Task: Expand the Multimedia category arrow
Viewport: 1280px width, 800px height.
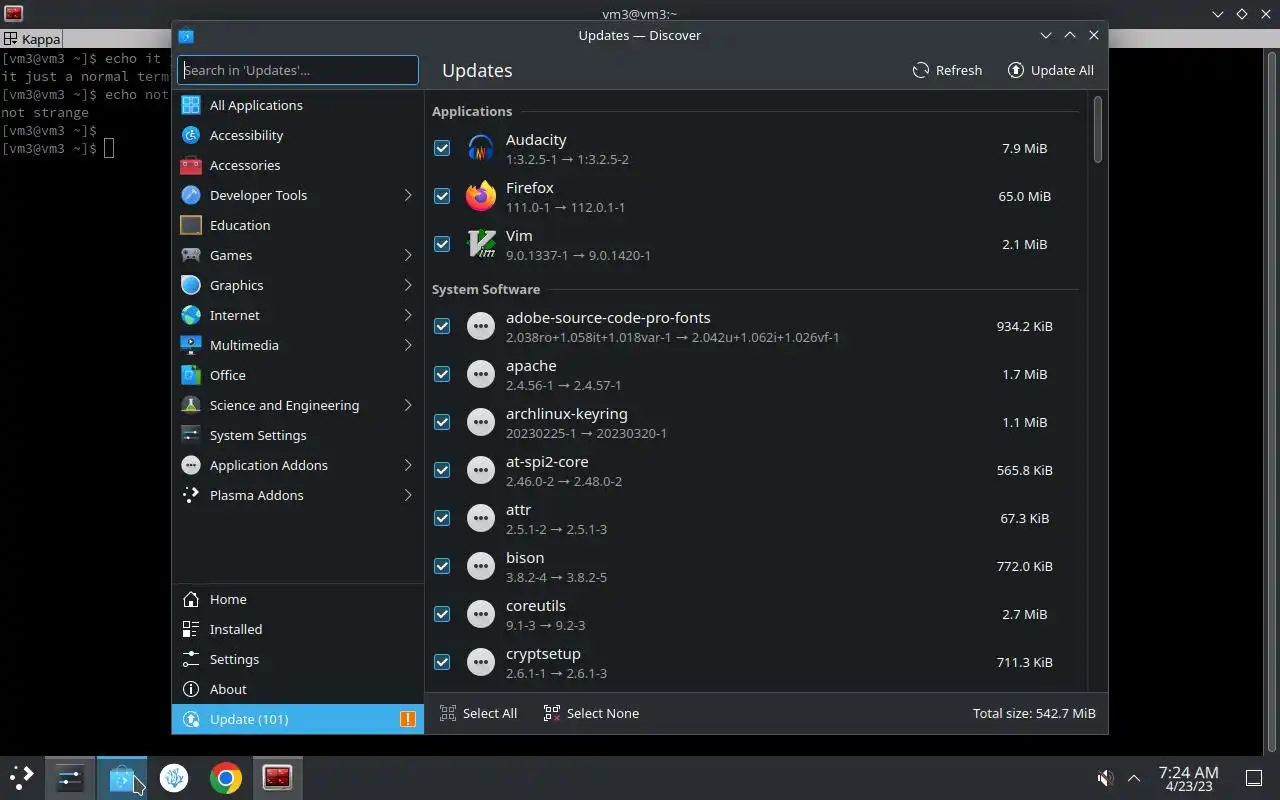Action: (x=408, y=345)
